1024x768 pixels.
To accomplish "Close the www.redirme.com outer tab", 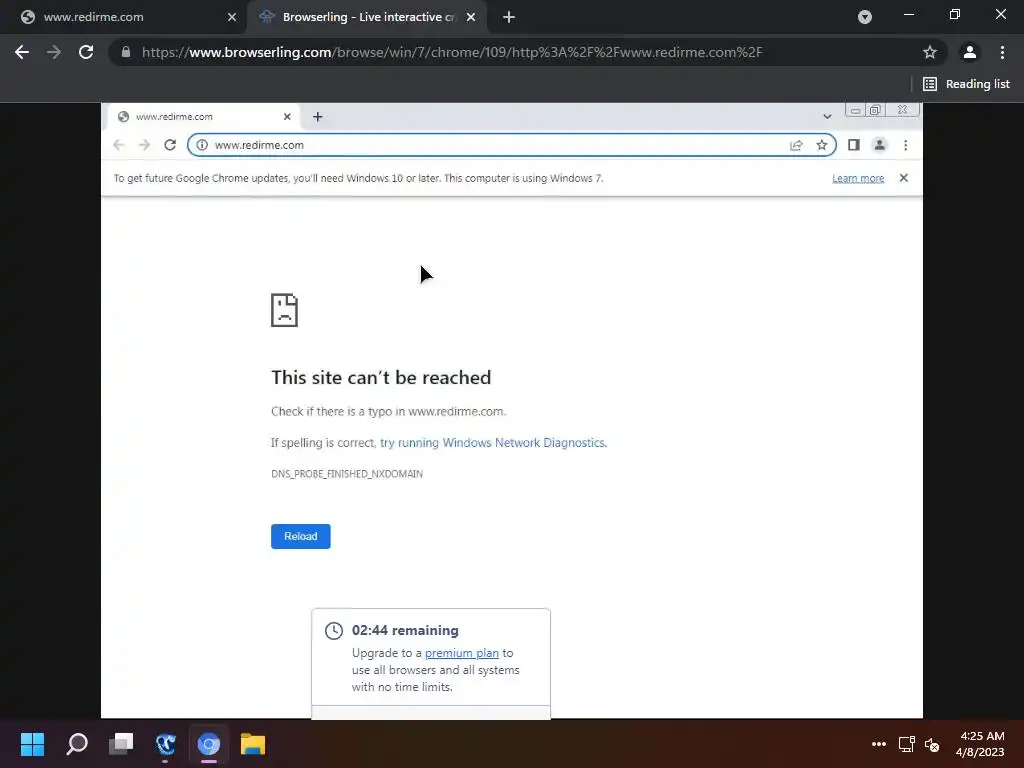I will pyautogui.click(x=232, y=17).
